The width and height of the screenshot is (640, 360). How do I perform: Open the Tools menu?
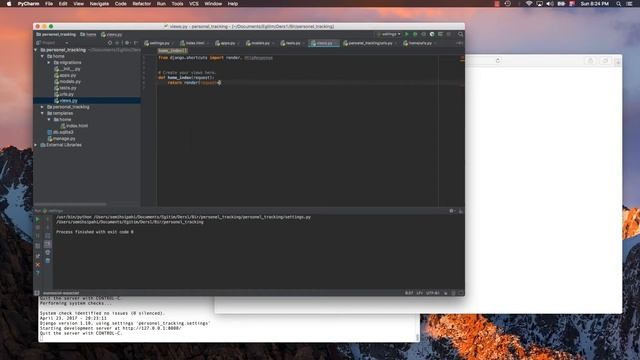[177, 4]
